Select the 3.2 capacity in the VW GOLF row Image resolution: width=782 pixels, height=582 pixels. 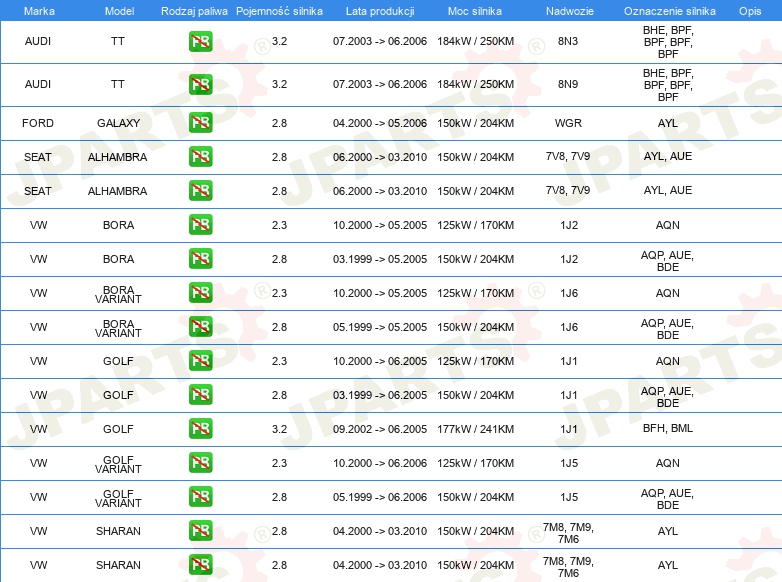coord(279,429)
